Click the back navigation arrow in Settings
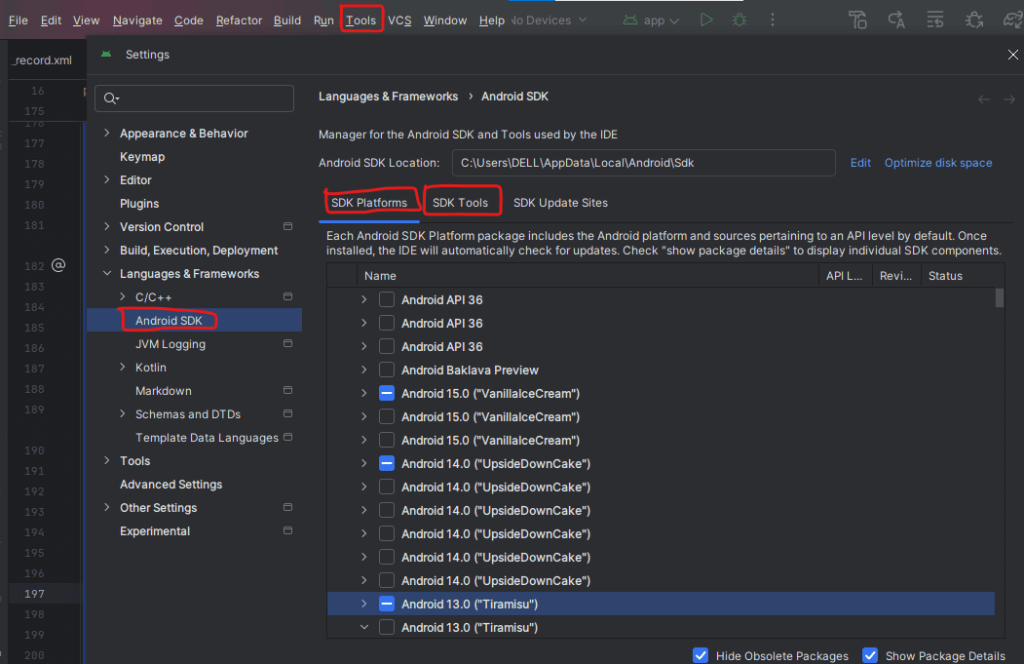 [983, 99]
